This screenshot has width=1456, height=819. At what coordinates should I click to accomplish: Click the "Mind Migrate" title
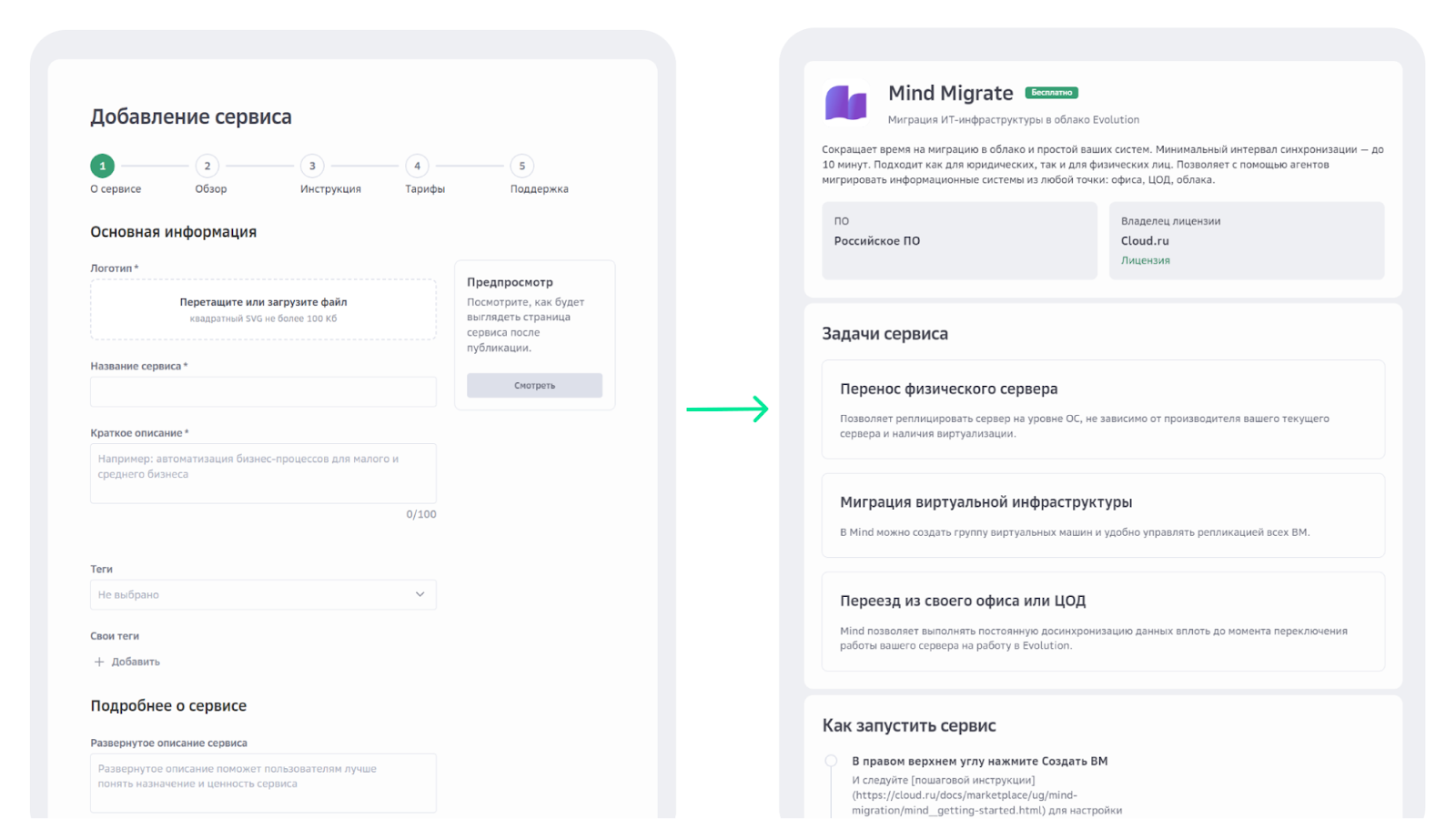(x=950, y=93)
